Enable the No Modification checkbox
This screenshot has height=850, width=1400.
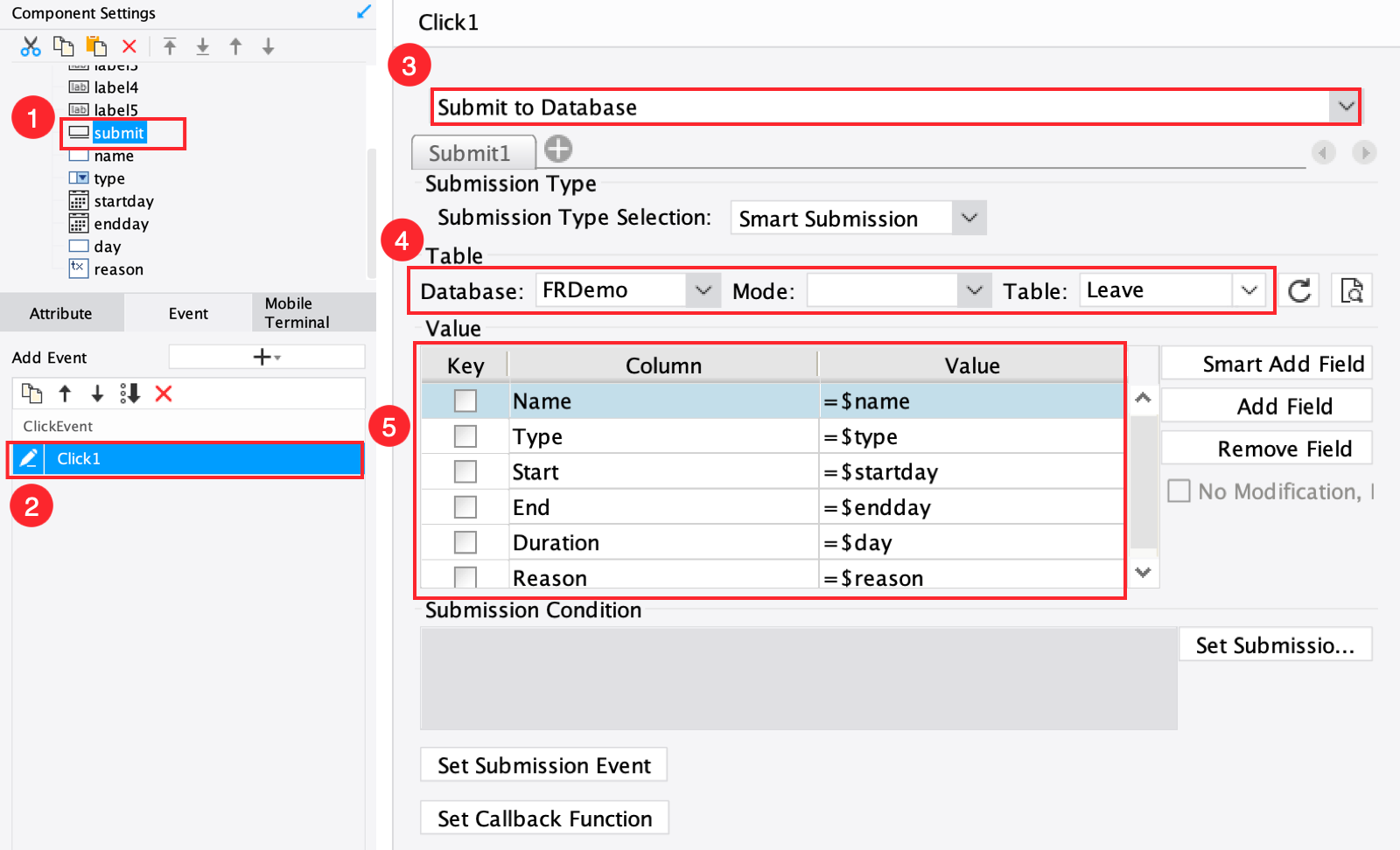pos(1179,491)
